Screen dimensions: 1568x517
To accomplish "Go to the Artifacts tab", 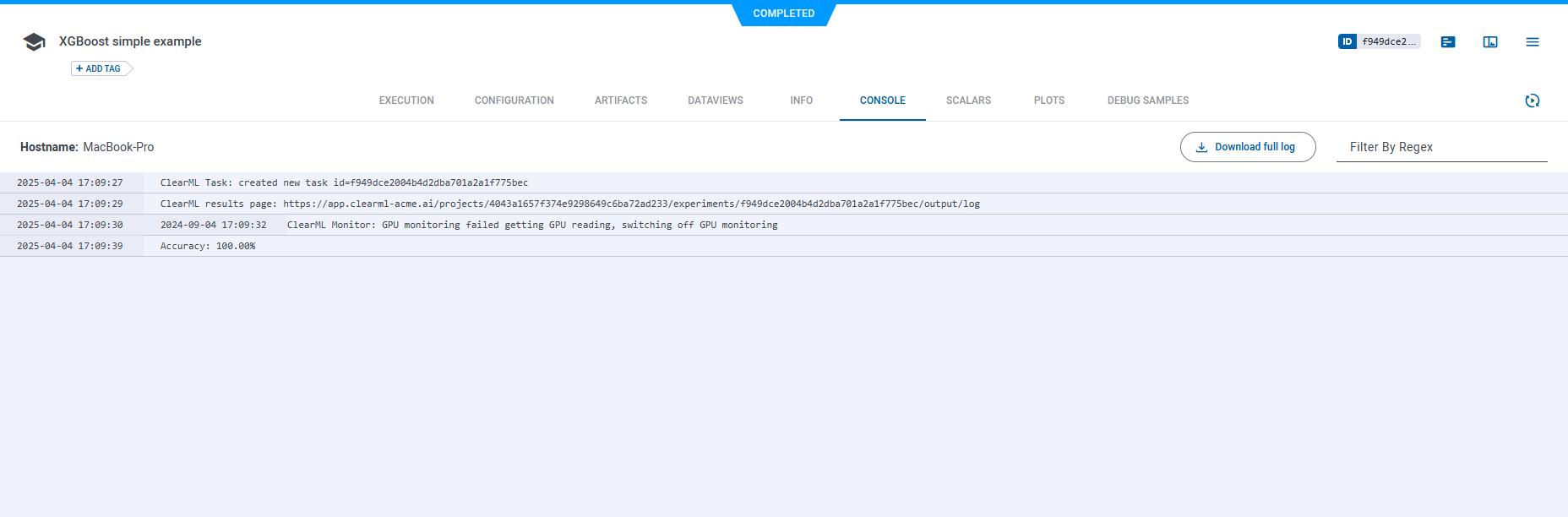I will coord(621,101).
